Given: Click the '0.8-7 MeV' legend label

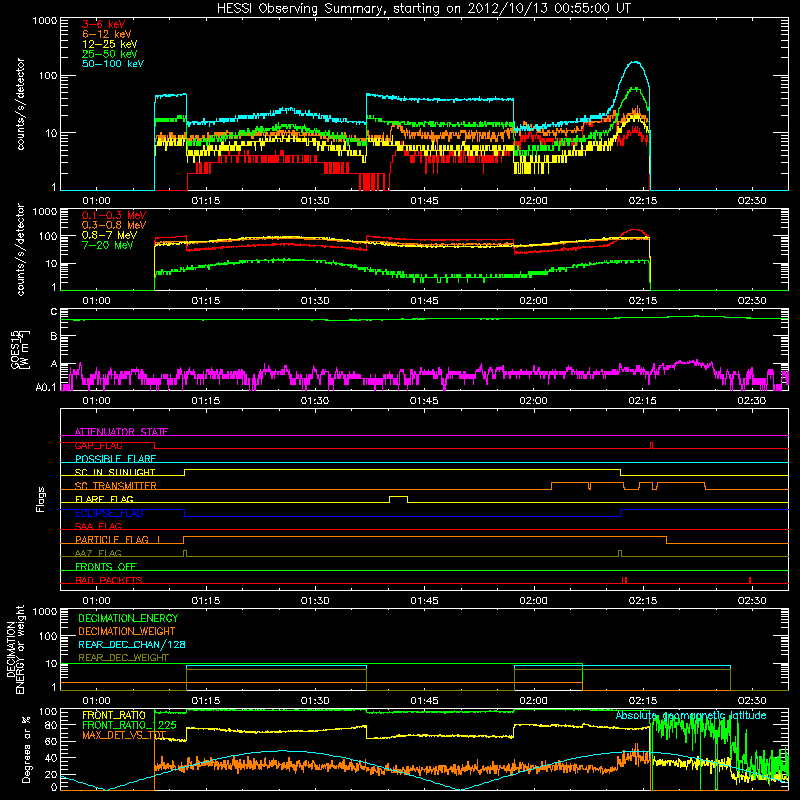Looking at the screenshot, I should [x=109, y=235].
